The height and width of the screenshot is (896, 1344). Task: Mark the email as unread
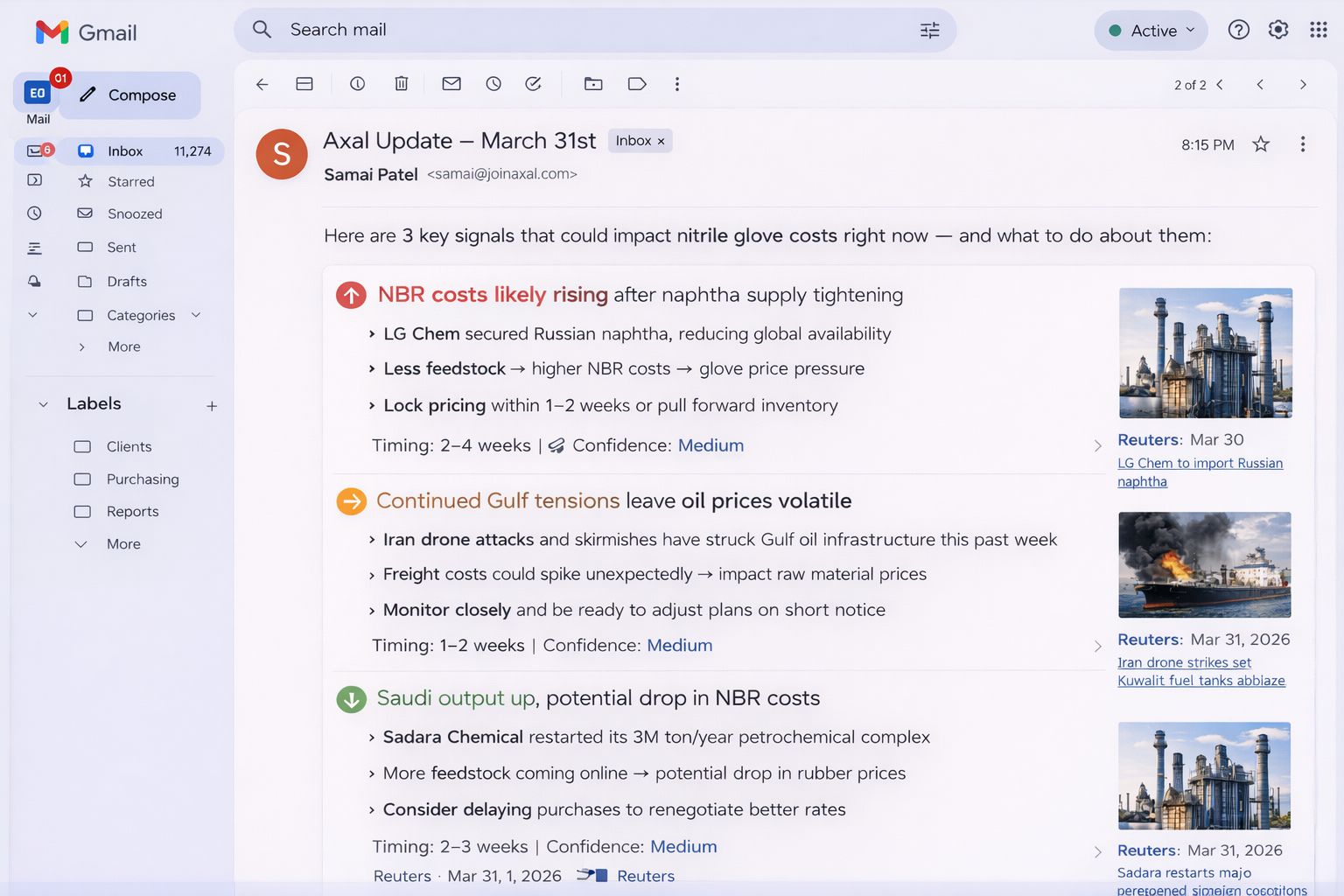pyautogui.click(x=451, y=84)
